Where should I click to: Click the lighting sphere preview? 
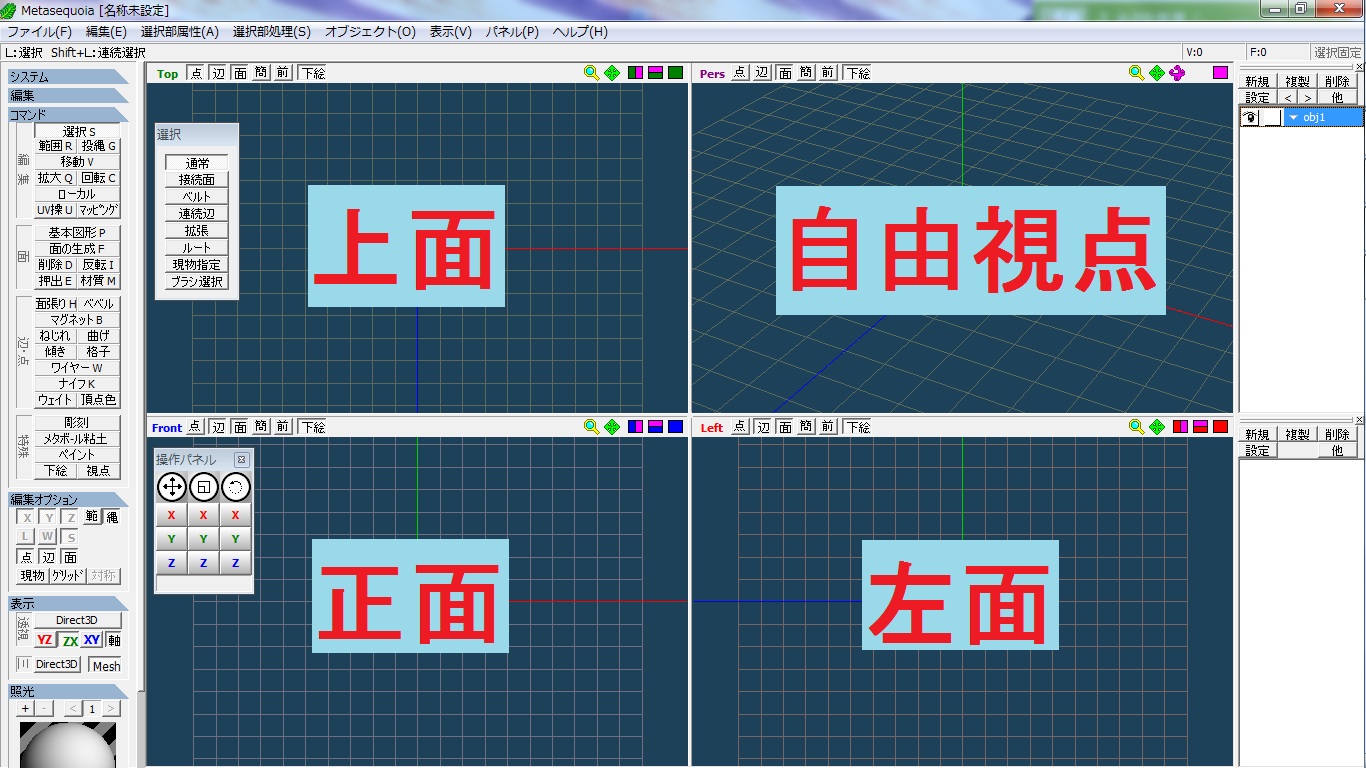coord(68,745)
